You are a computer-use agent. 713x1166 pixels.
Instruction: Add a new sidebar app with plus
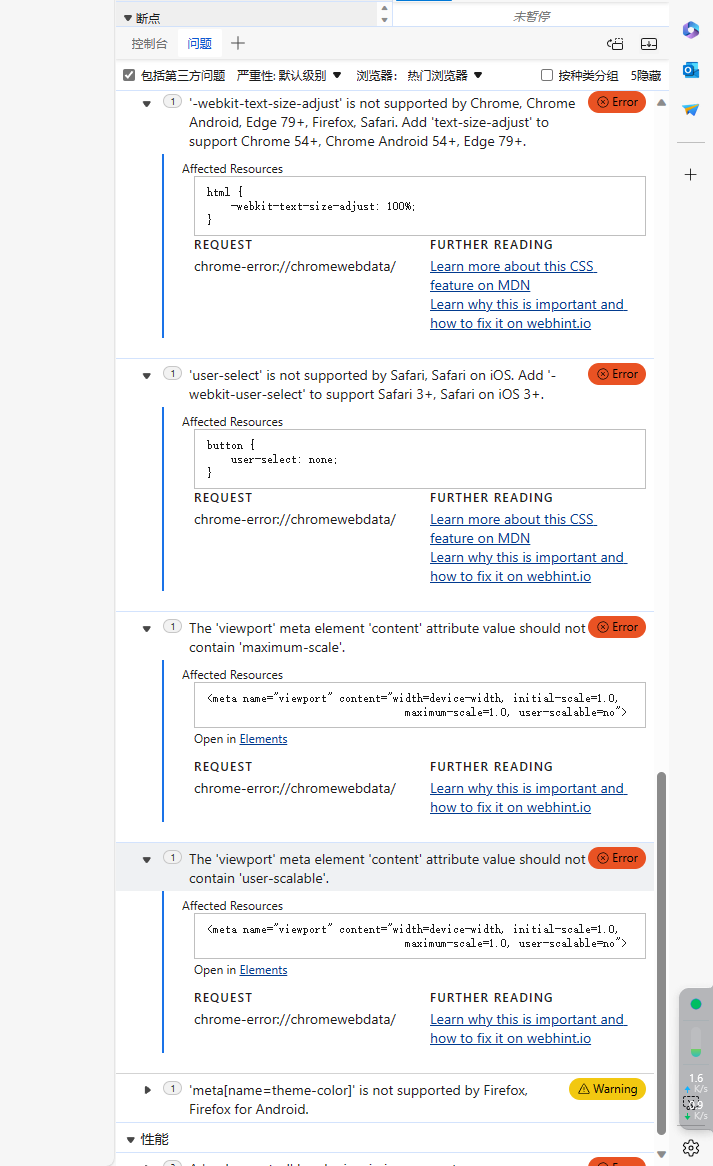coord(691,174)
